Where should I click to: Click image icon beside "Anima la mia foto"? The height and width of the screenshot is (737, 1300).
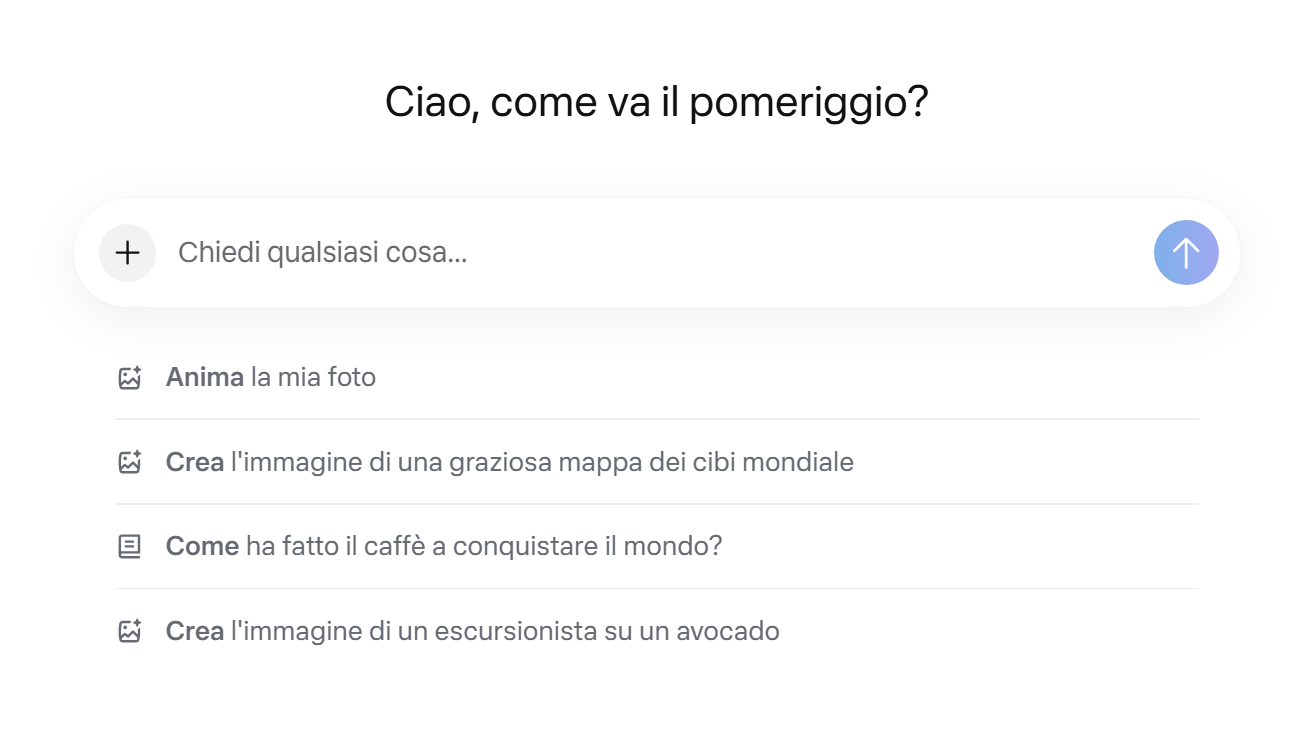[129, 378]
